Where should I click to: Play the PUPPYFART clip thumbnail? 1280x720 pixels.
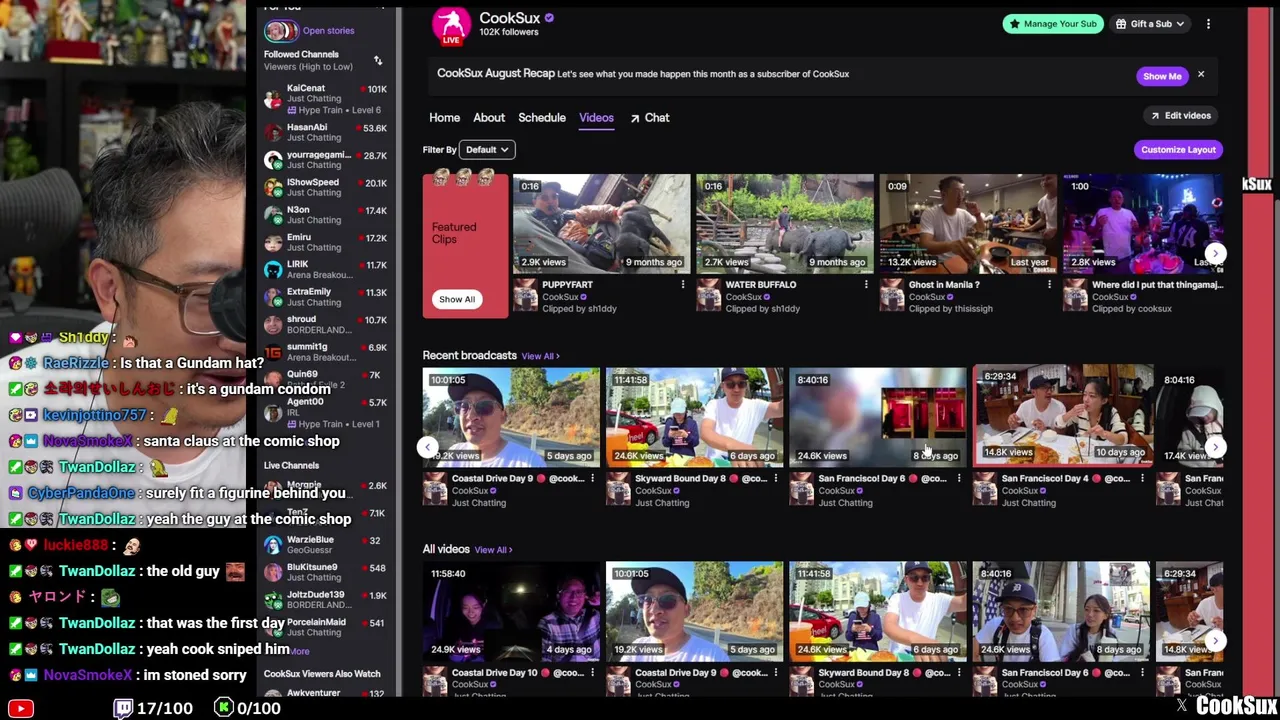(x=601, y=224)
